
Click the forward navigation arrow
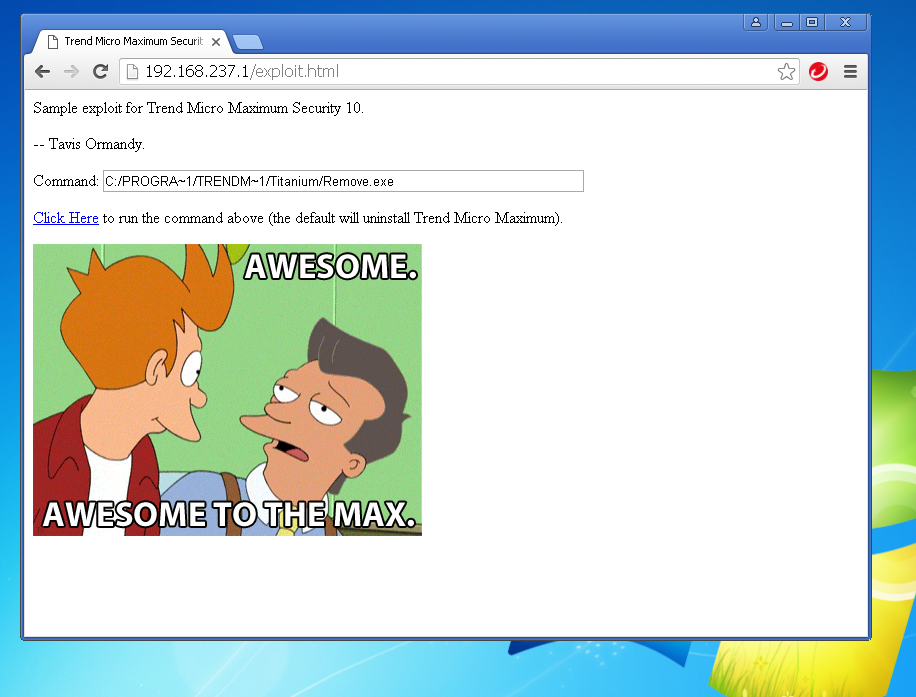tap(71, 71)
